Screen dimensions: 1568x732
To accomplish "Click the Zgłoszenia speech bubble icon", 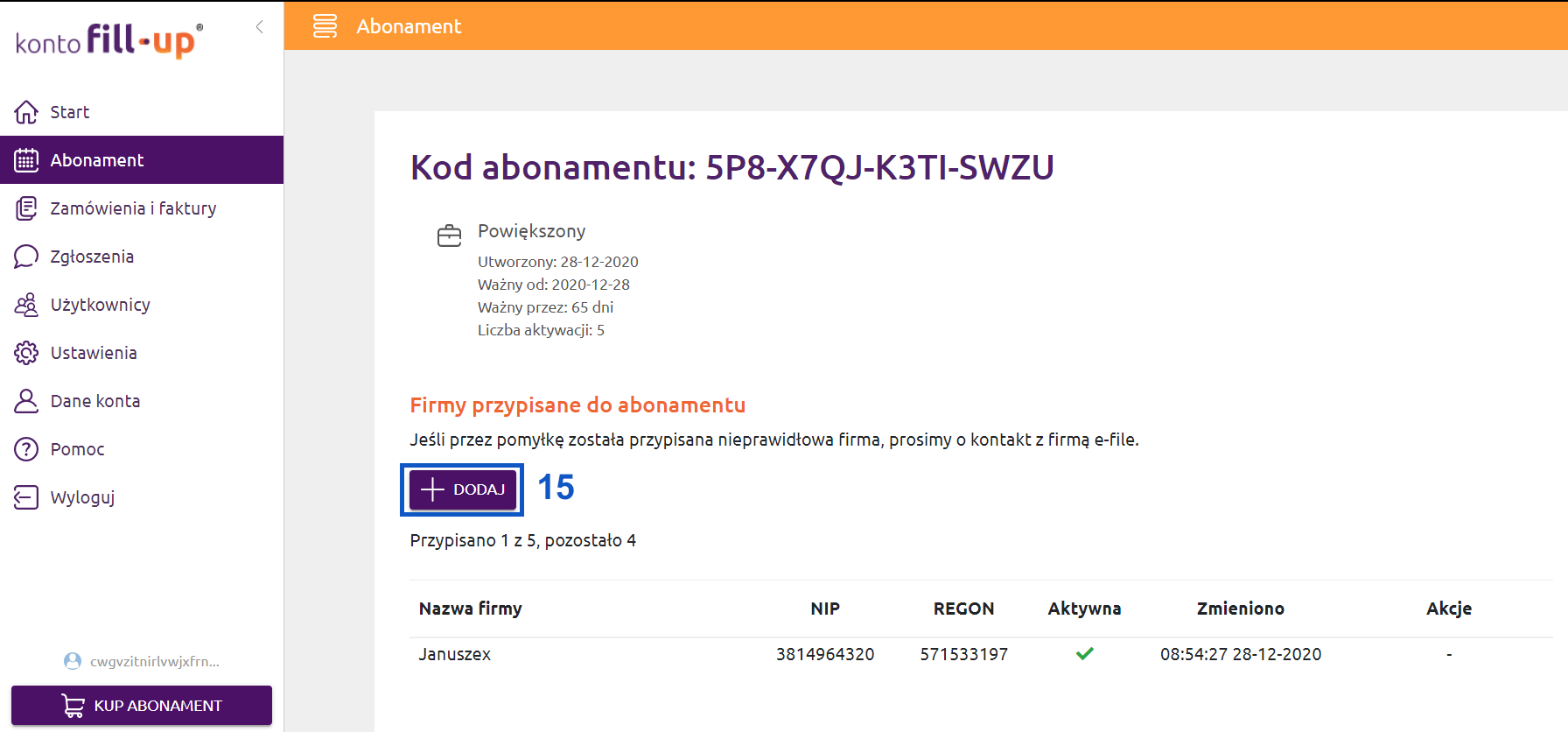I will 26,257.
